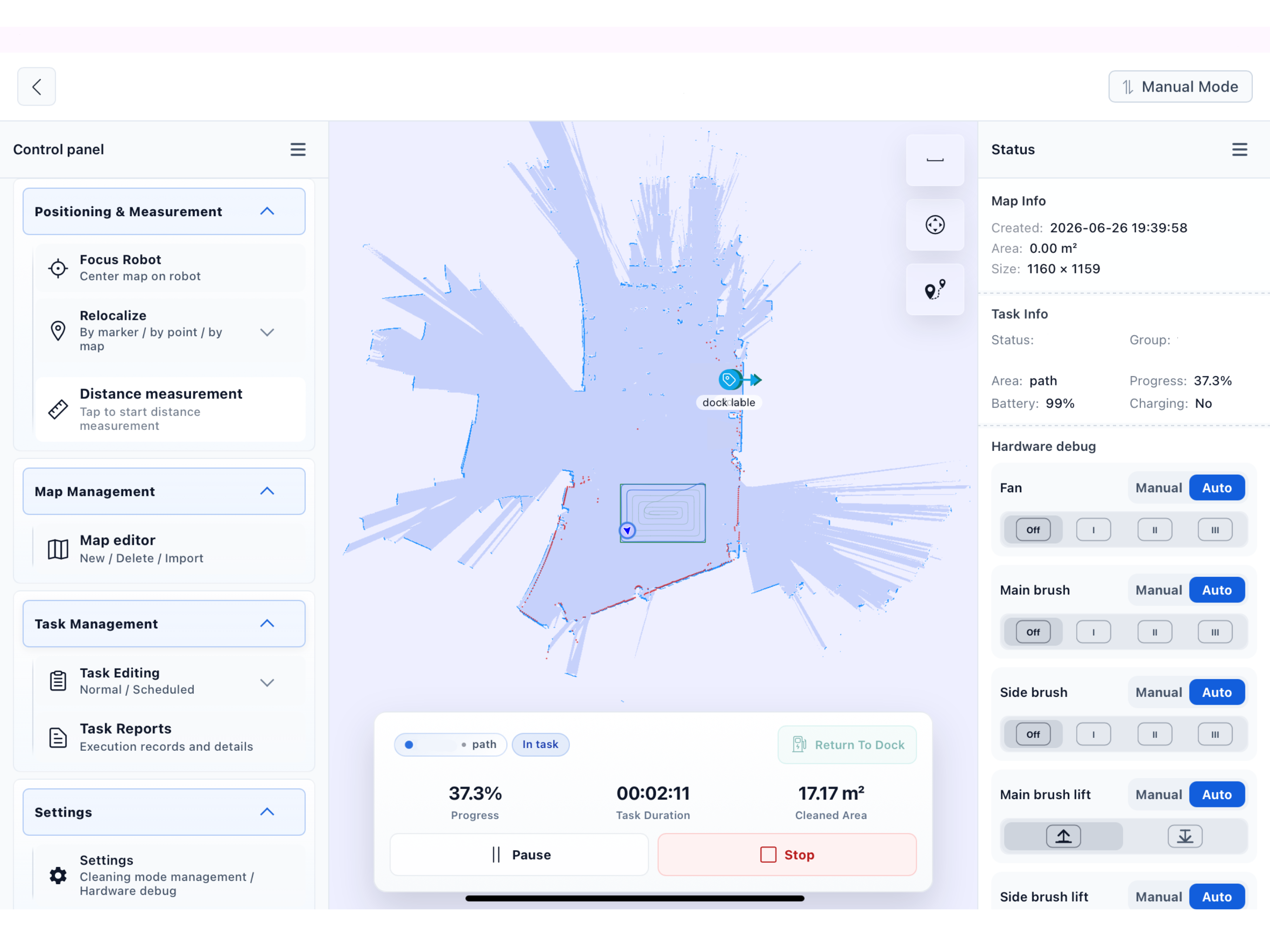This screenshot has height=952, width=1270.
Task: Collapse the Task Management section
Action: click(164, 623)
